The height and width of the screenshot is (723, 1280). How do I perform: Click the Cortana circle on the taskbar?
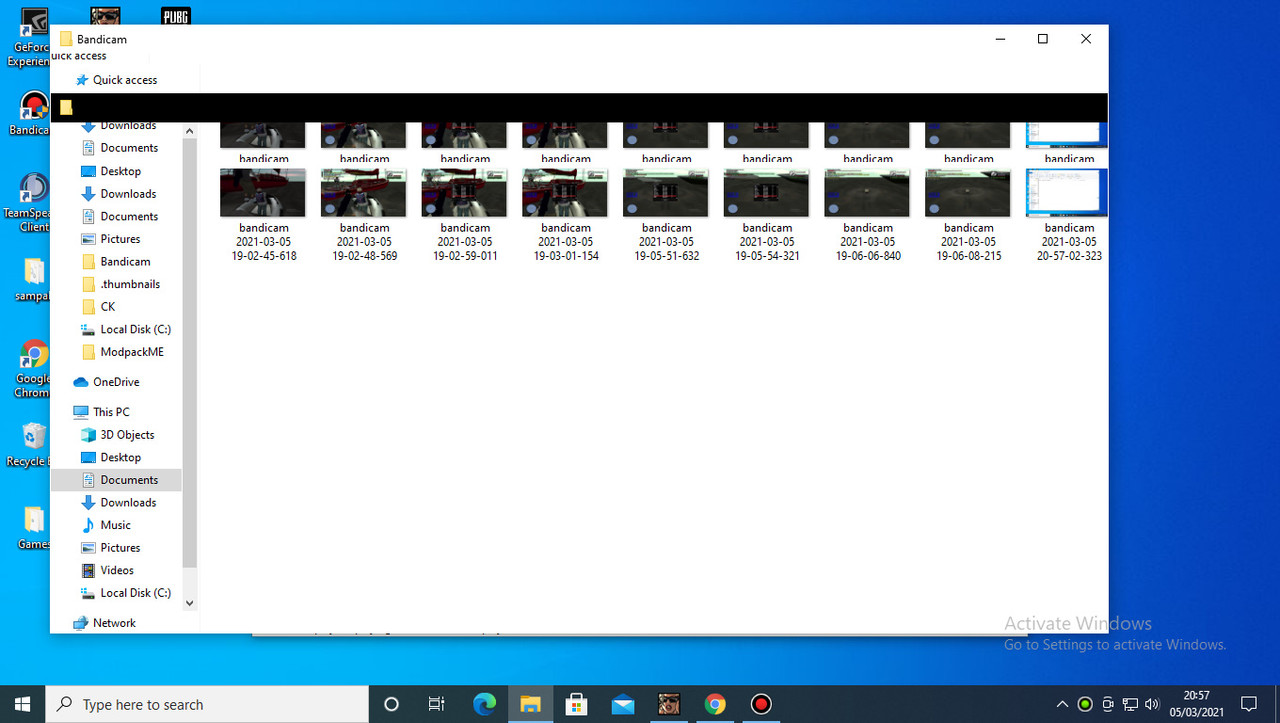(x=391, y=704)
